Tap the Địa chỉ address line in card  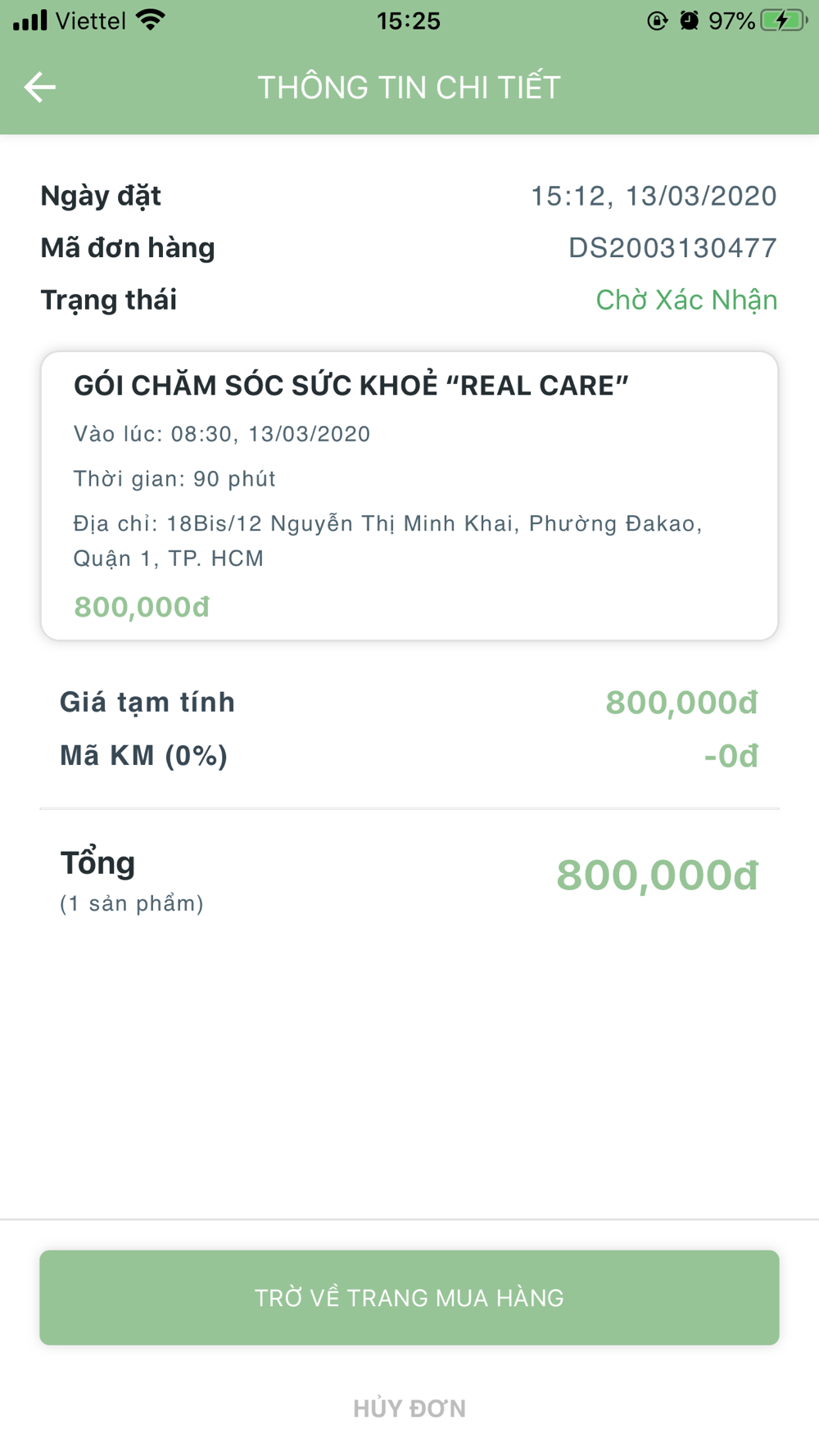pyautogui.click(x=388, y=540)
